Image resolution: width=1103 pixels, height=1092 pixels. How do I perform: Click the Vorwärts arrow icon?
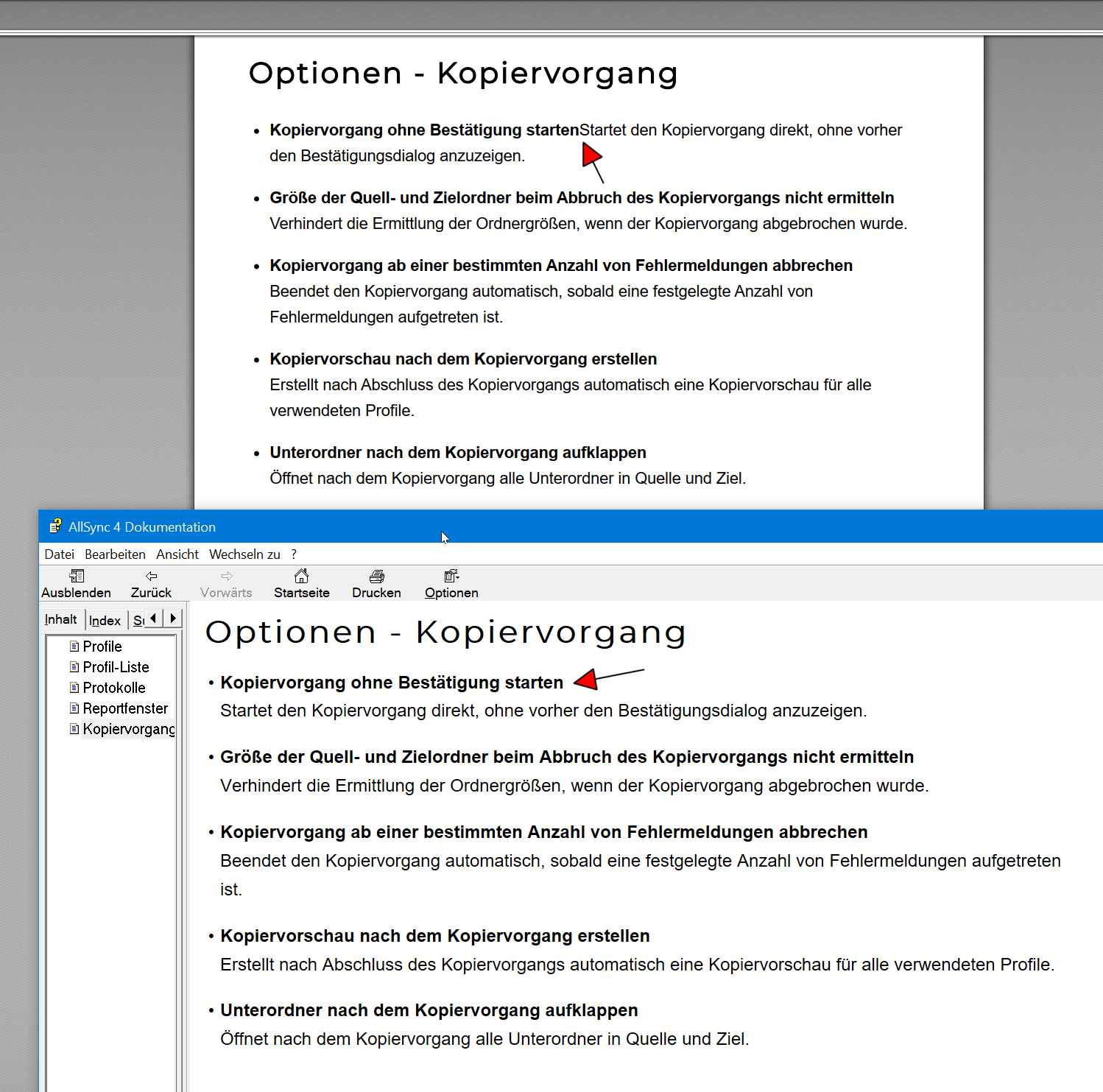(226, 576)
